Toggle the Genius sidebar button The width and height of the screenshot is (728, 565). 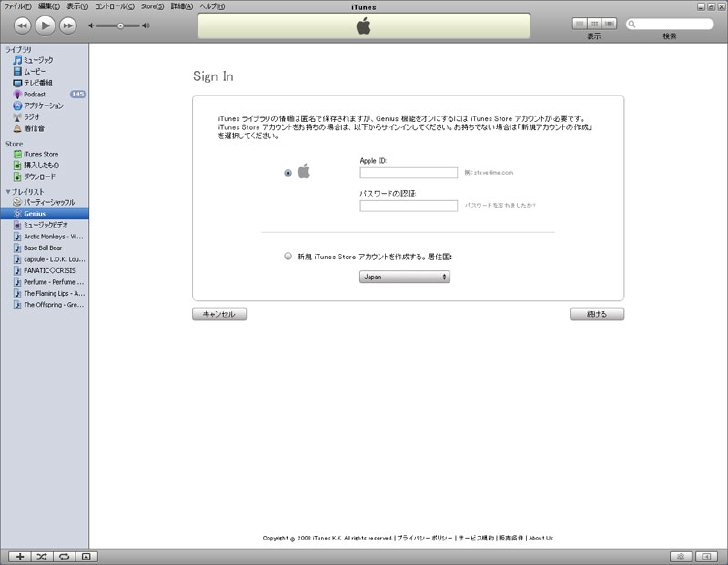tap(707, 556)
